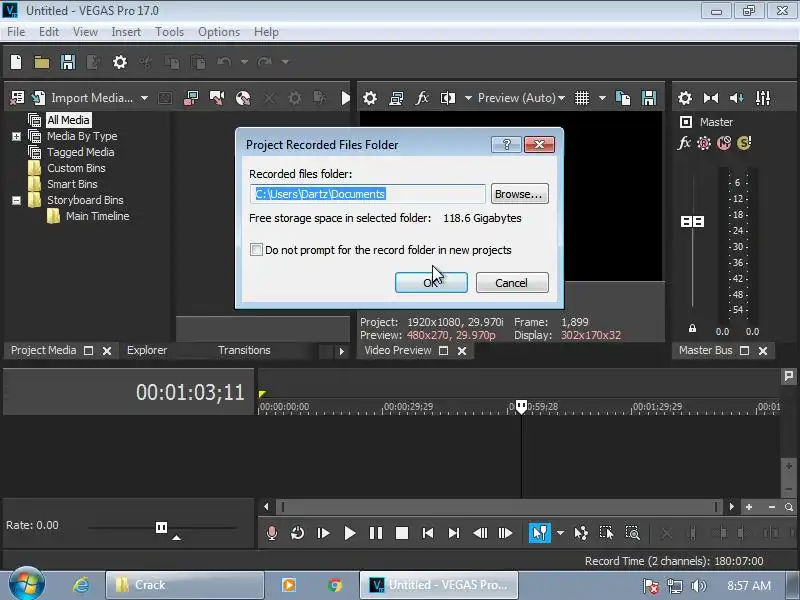Click the Pause button in transport
Image resolution: width=800 pixels, height=600 pixels.
[376, 533]
